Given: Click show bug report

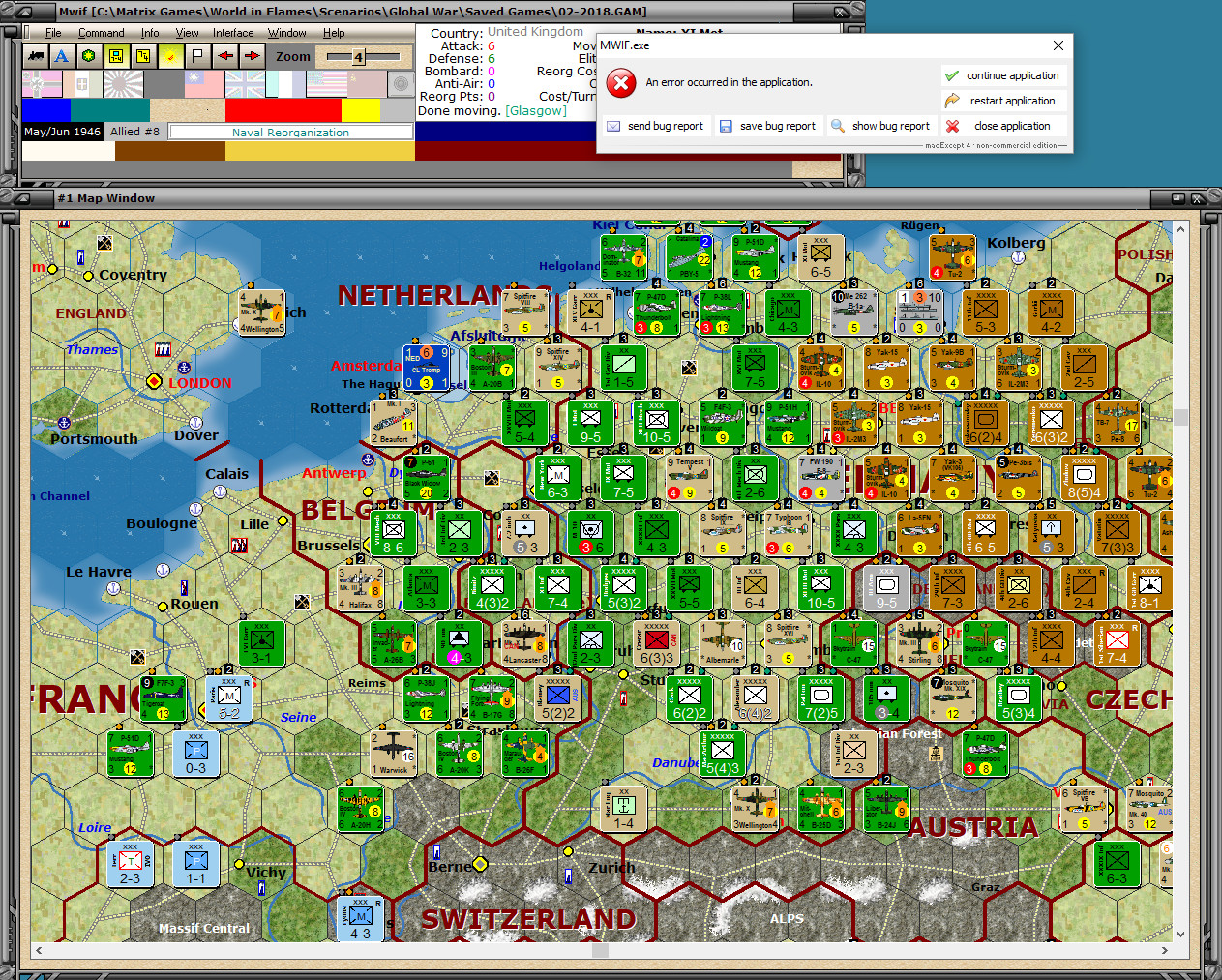Looking at the screenshot, I should click(x=881, y=126).
